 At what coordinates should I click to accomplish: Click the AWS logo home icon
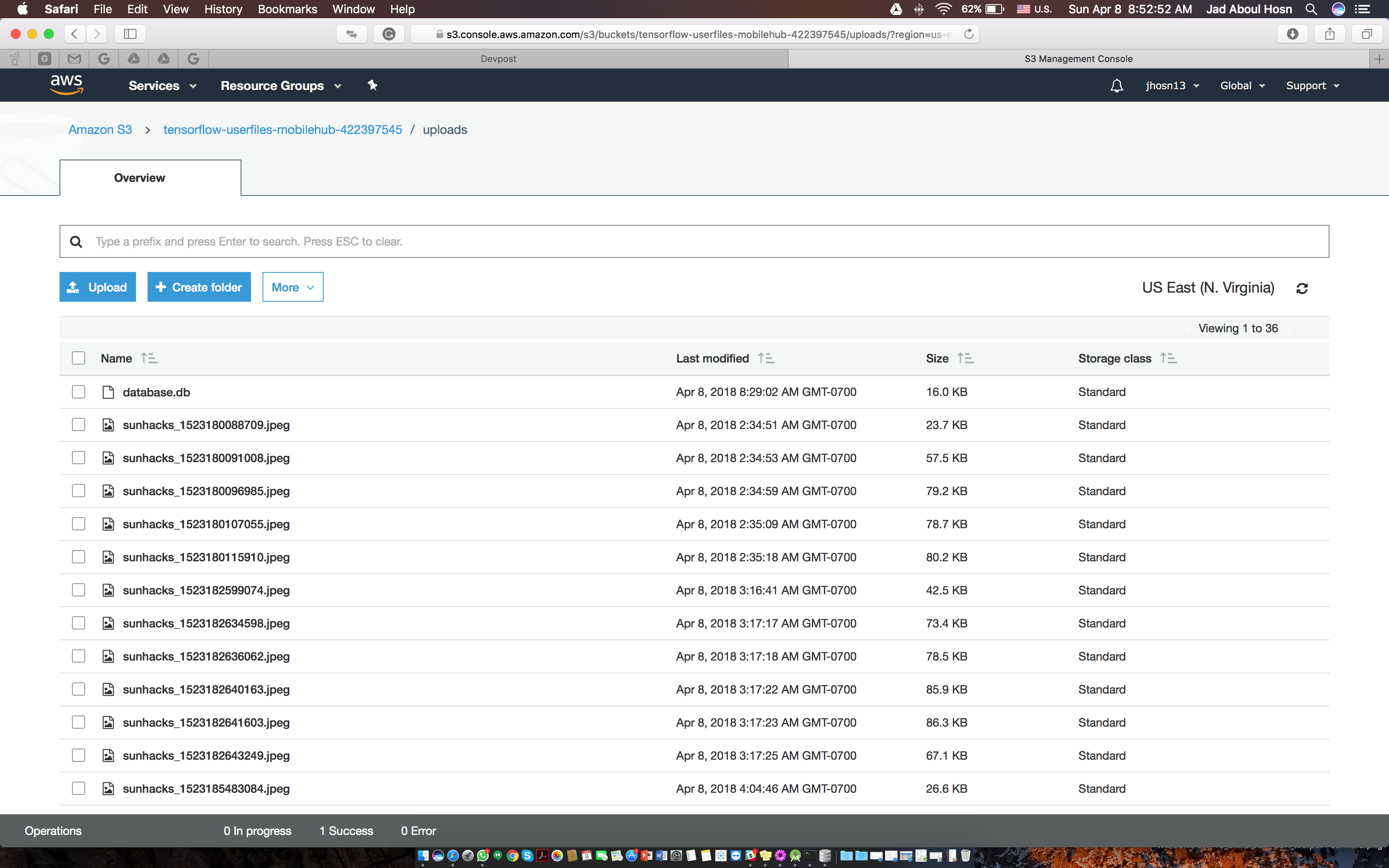(67, 85)
